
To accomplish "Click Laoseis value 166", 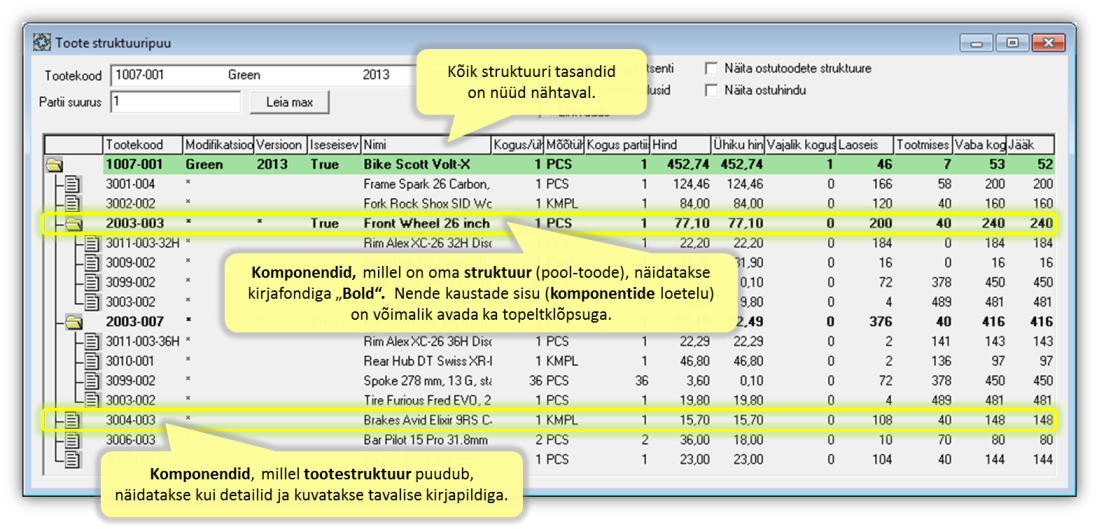I will coord(882,184).
